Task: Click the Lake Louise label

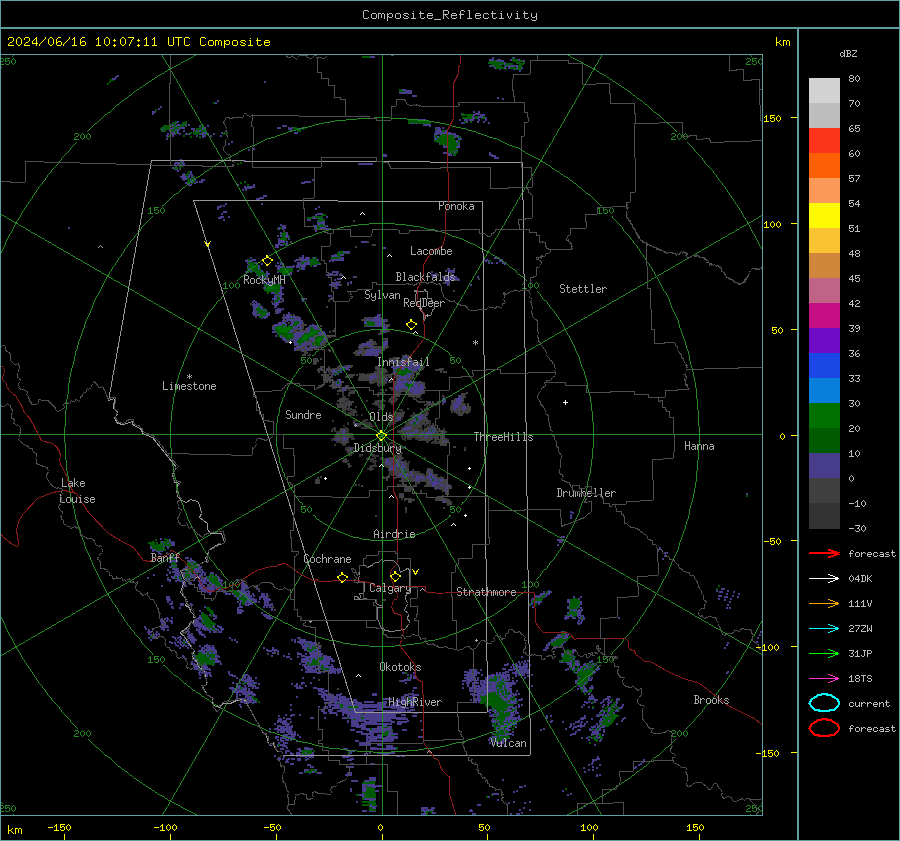Action: pos(77,491)
